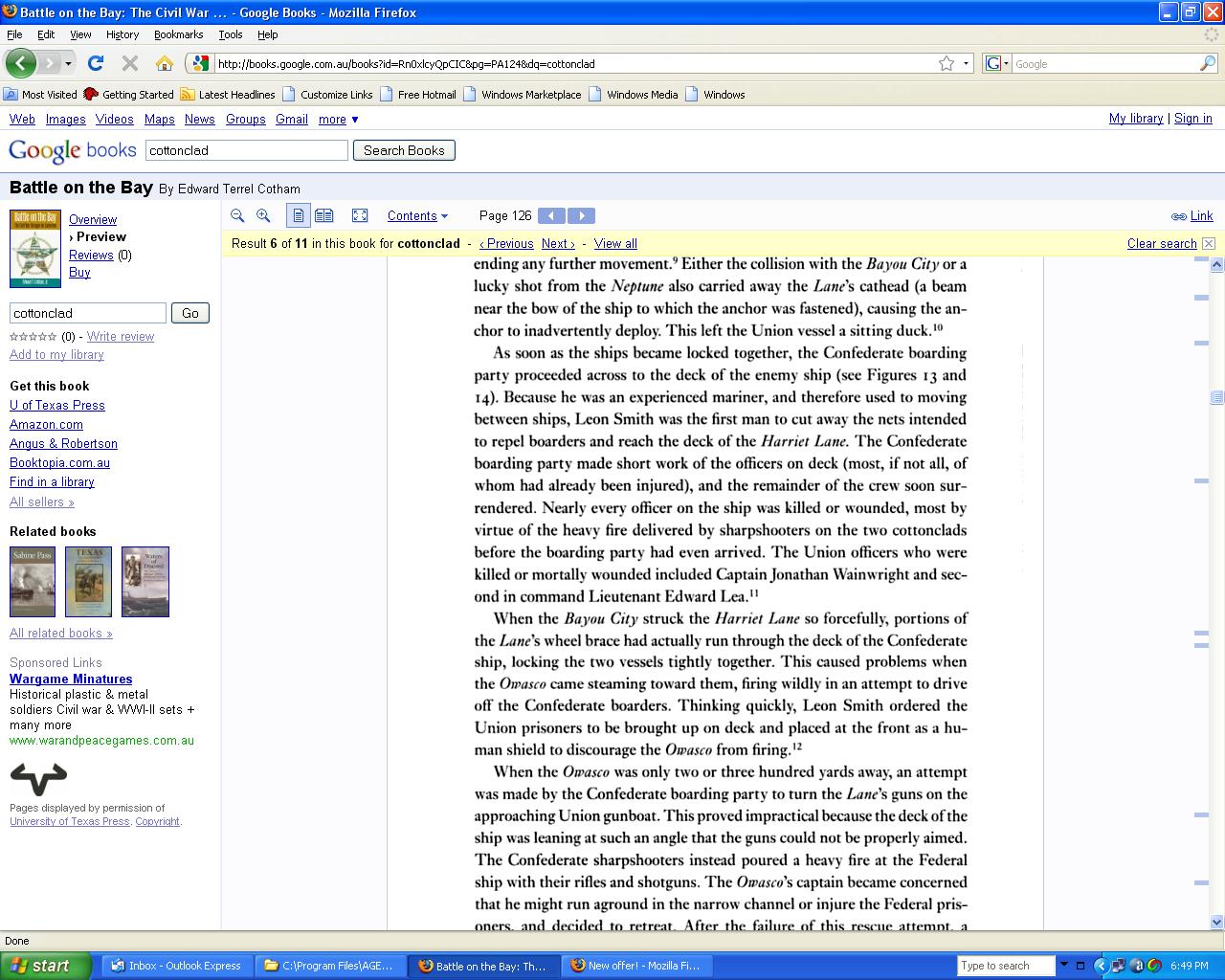The image size is (1225, 980).
Task: Toggle fullscreen reading mode
Action: point(360,216)
